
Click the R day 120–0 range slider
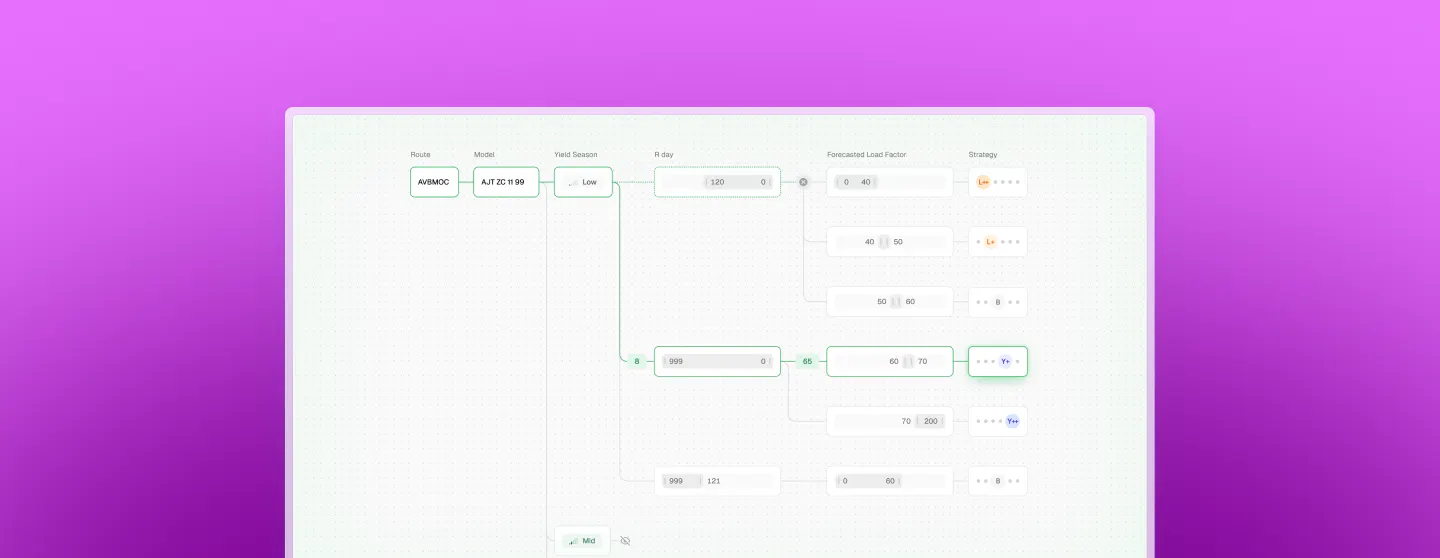(717, 182)
